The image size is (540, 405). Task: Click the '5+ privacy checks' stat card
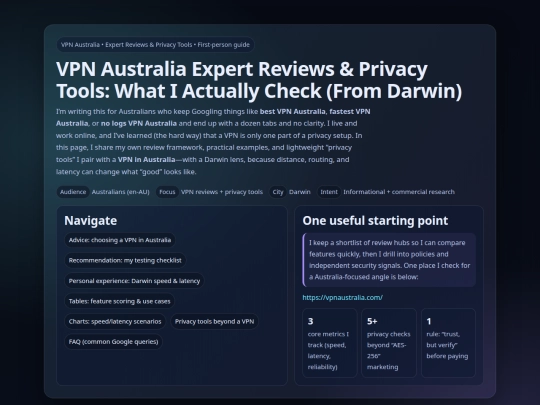click(389, 343)
